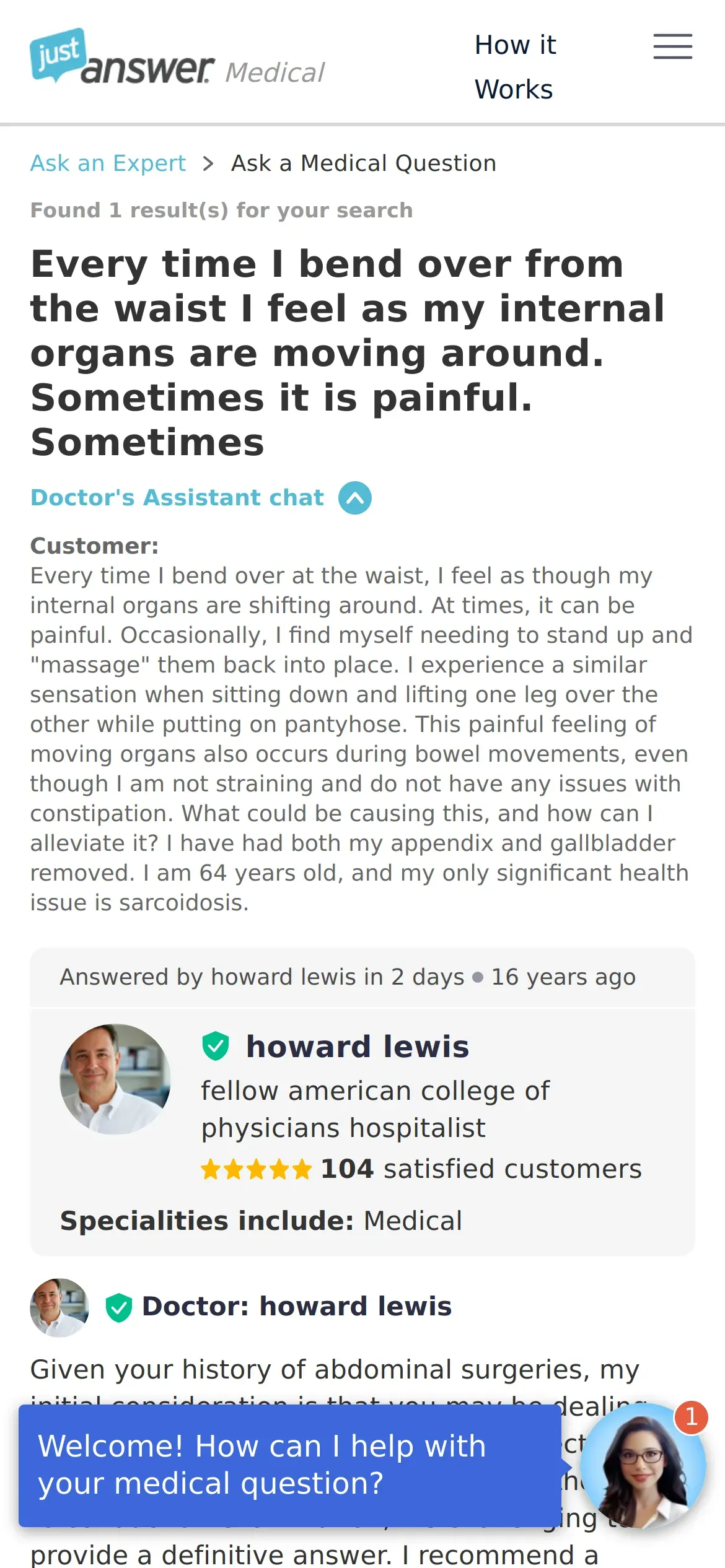Image resolution: width=725 pixels, height=1568 pixels.
Task: Collapse the Doctor's Assistant chat chevron
Action: [x=354, y=498]
